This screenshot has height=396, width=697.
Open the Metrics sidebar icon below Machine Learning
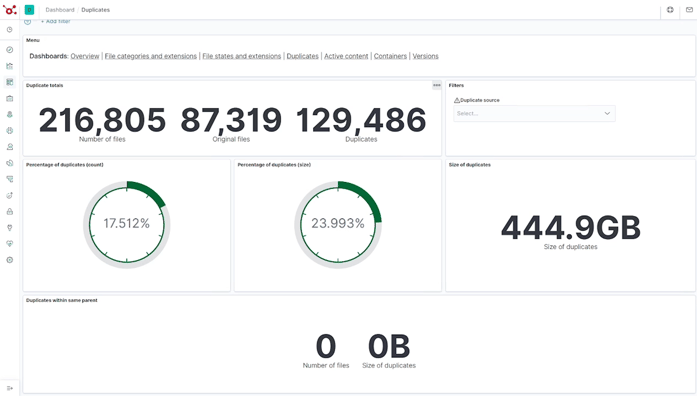pyautogui.click(x=10, y=147)
